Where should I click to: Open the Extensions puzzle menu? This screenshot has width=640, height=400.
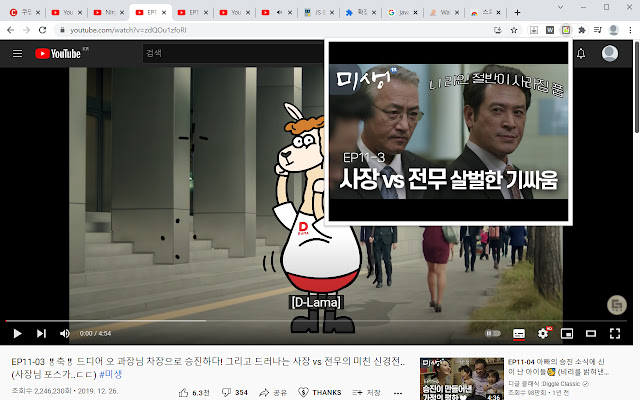[x=582, y=30]
